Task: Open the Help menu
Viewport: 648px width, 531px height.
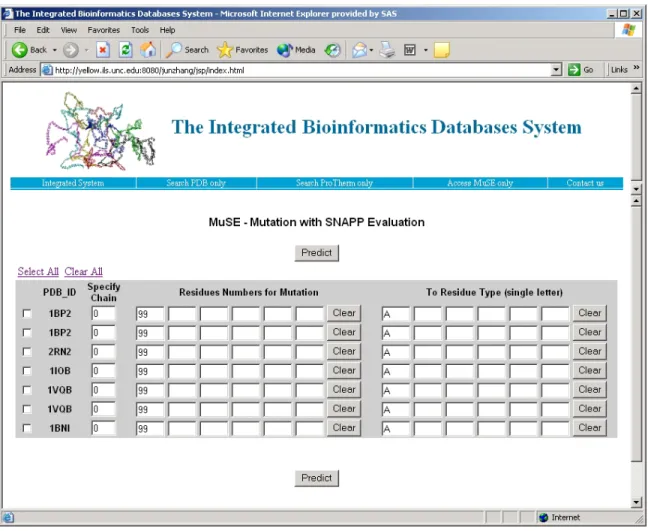Action: point(167,30)
